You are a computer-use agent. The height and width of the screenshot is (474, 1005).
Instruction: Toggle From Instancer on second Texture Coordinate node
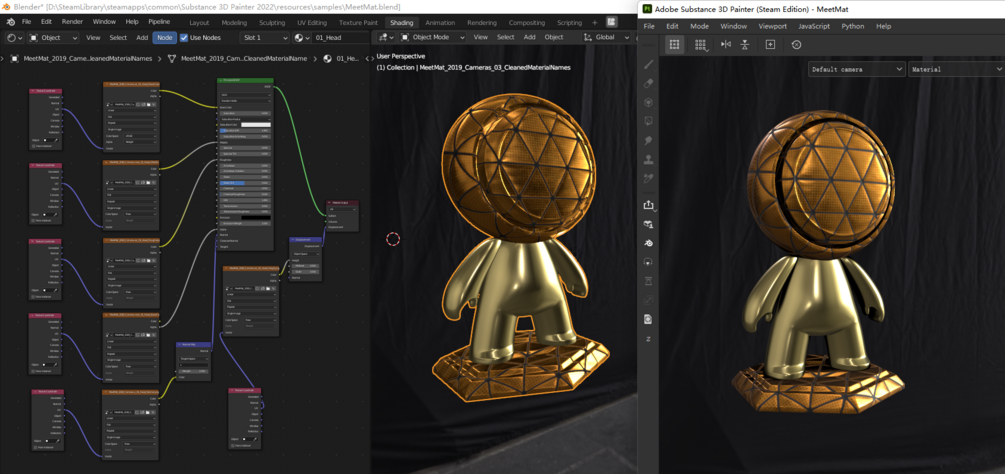(33, 220)
